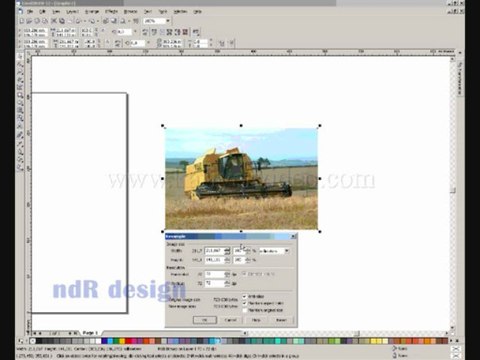480x360 pixels.
Task: Open the zoom level dropdown in toolbar
Action: click(x=168, y=21)
